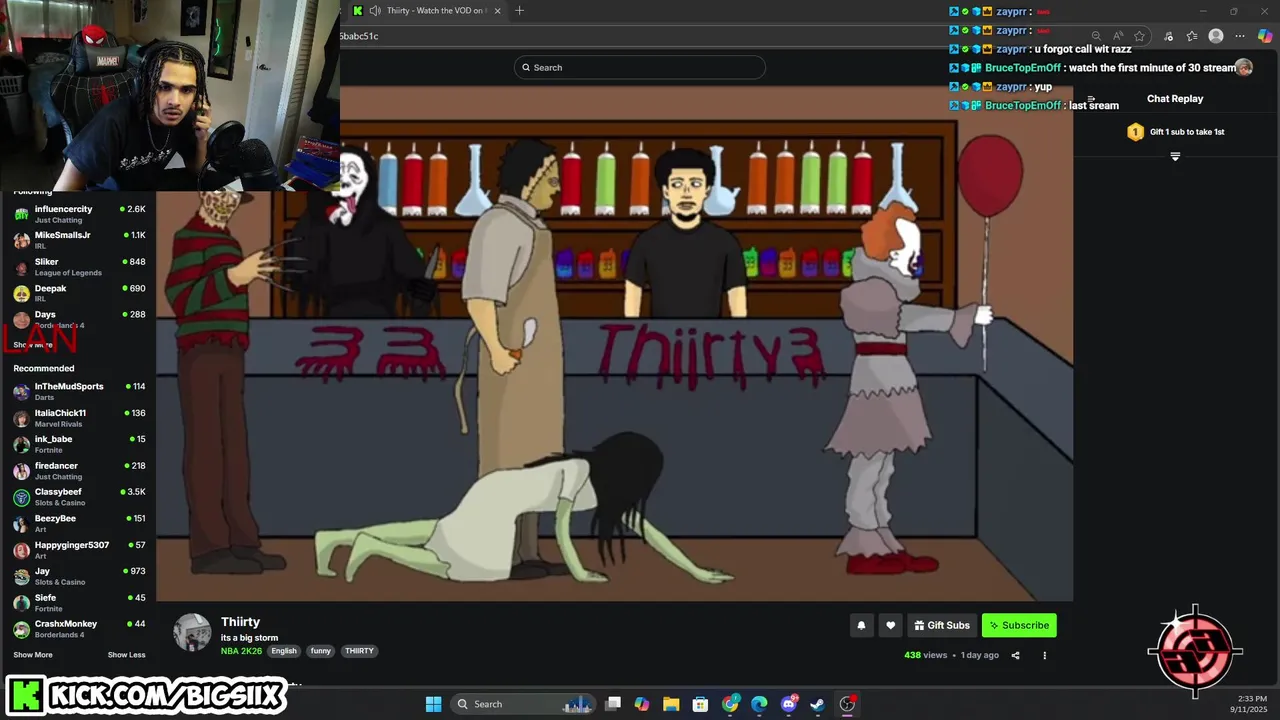Click the Kick favicon on the tab
Screen dimensions: 1280x720
pyautogui.click(x=357, y=11)
